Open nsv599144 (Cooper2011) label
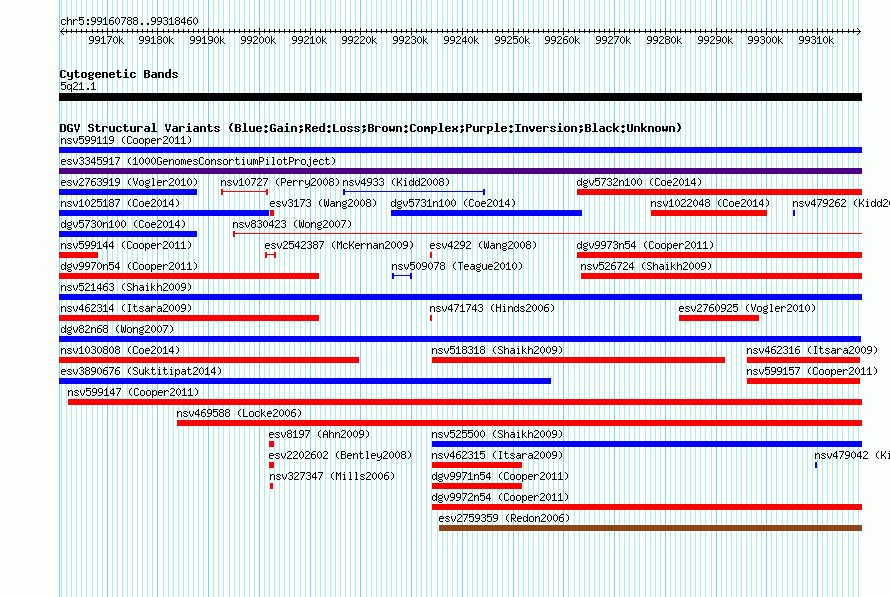This screenshot has width=890, height=597. tap(126, 245)
